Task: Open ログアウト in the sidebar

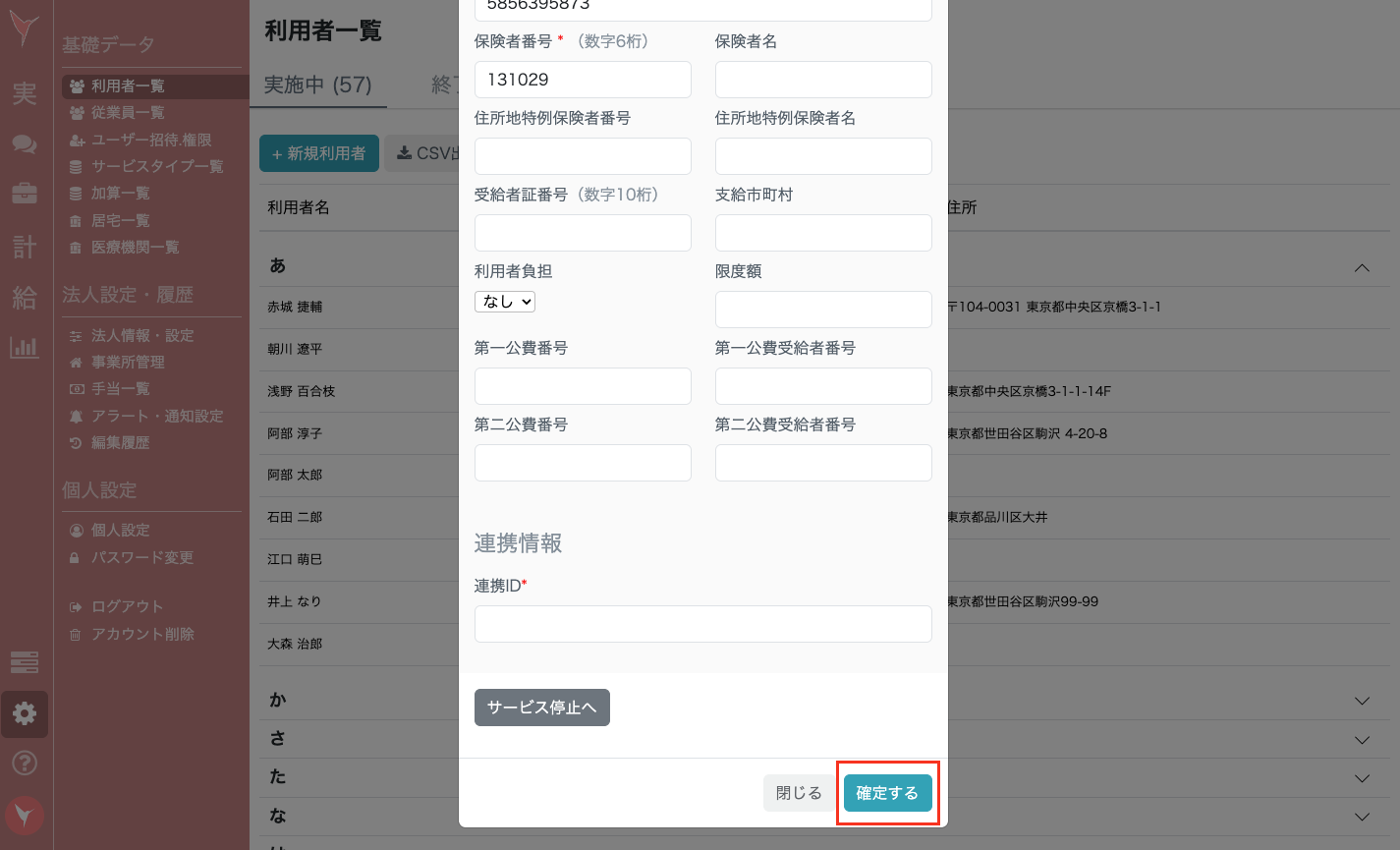Action: [127, 606]
